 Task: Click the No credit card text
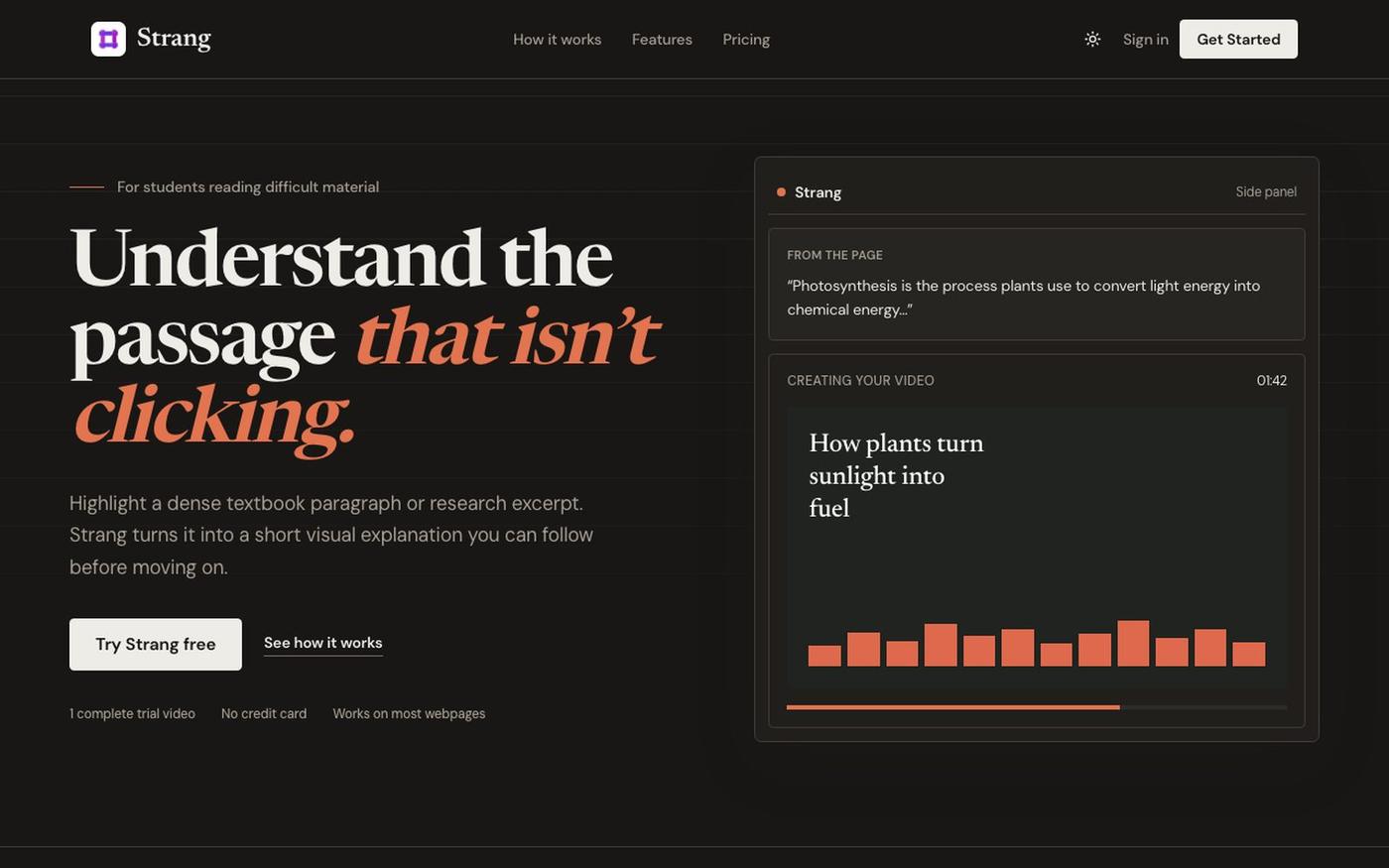(264, 713)
